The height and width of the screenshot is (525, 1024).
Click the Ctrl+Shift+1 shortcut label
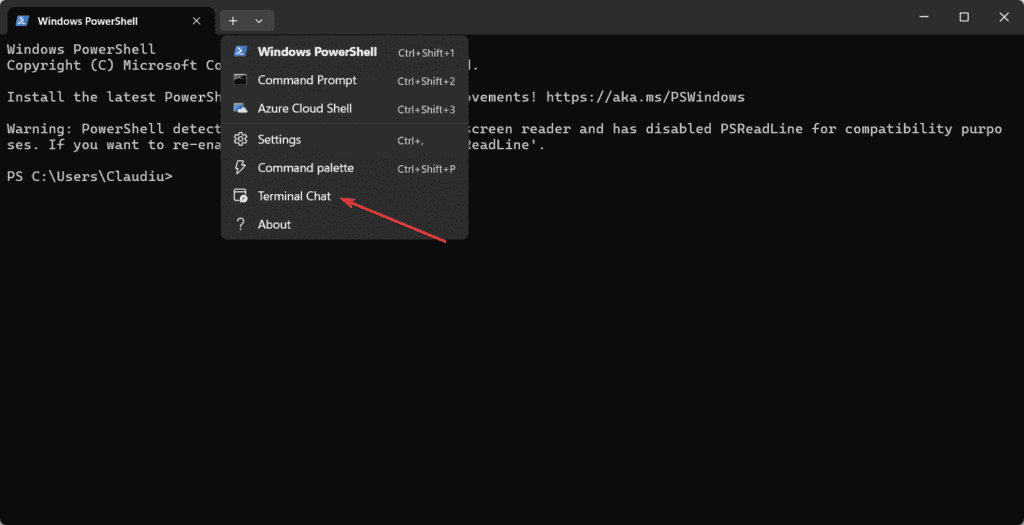point(426,53)
